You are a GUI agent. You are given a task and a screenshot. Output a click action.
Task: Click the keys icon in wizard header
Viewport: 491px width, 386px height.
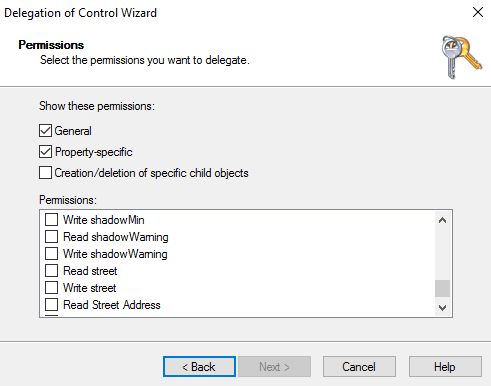click(461, 57)
